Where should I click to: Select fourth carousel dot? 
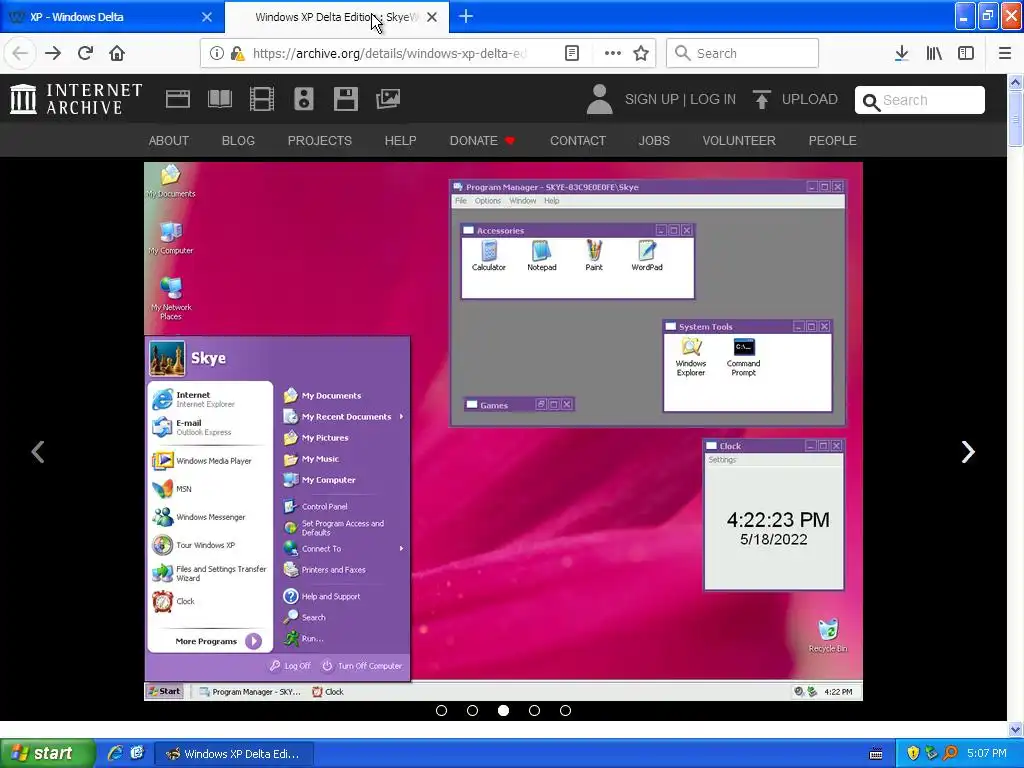click(x=534, y=711)
